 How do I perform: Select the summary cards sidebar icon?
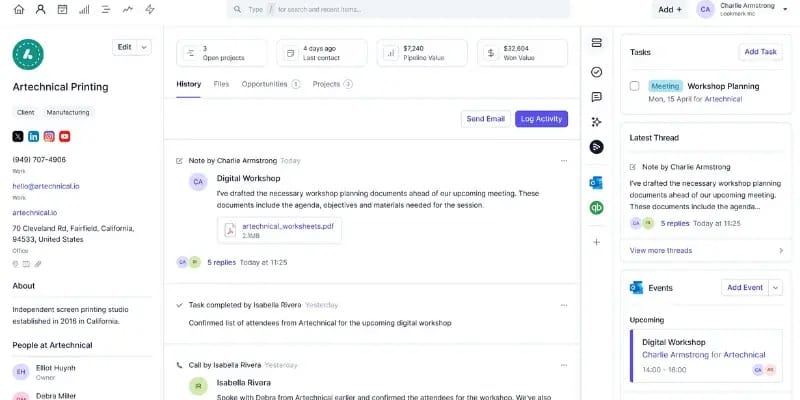coord(596,43)
